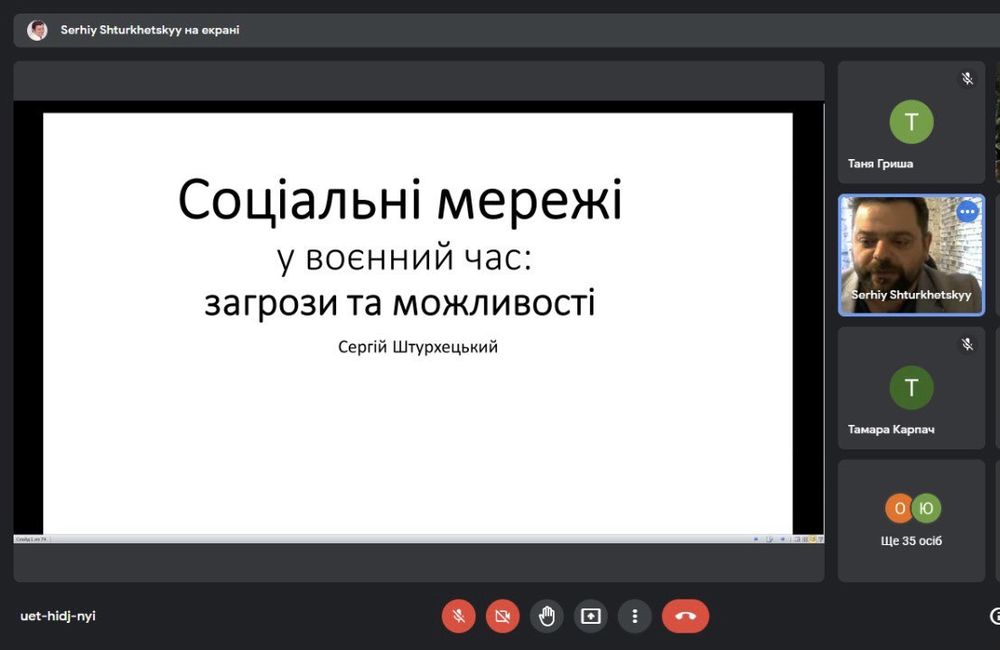This screenshot has width=1000, height=650.
Task: Select Тамара Карпач's green avatar
Action: point(911,388)
